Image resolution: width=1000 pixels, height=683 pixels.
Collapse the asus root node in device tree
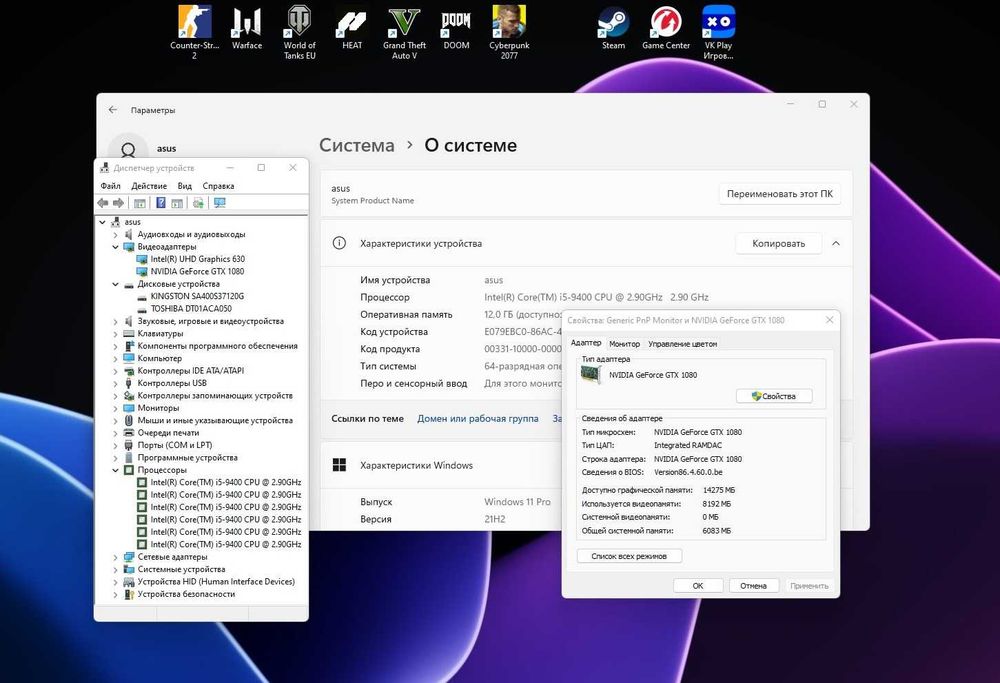103,222
